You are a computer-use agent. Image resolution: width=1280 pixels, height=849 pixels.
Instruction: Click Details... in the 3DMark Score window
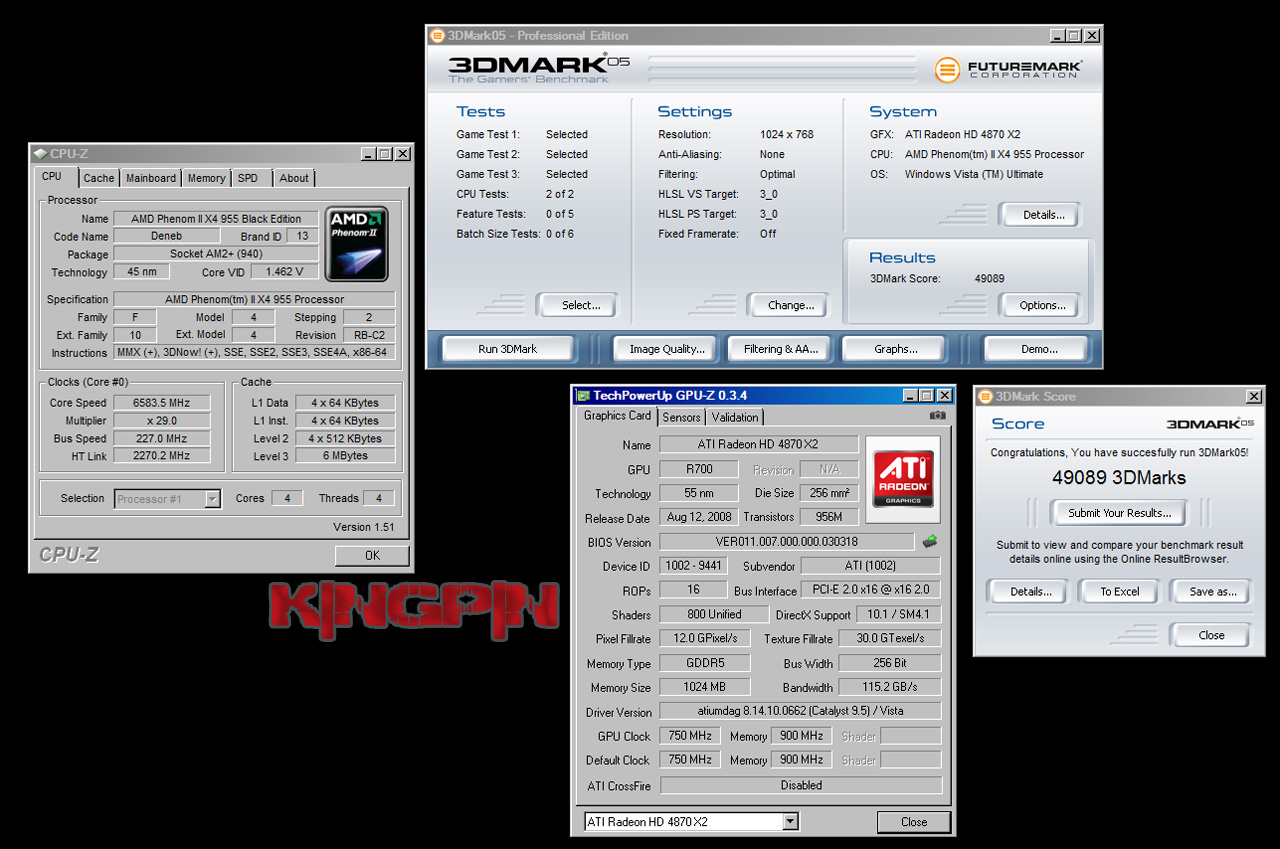1030,591
